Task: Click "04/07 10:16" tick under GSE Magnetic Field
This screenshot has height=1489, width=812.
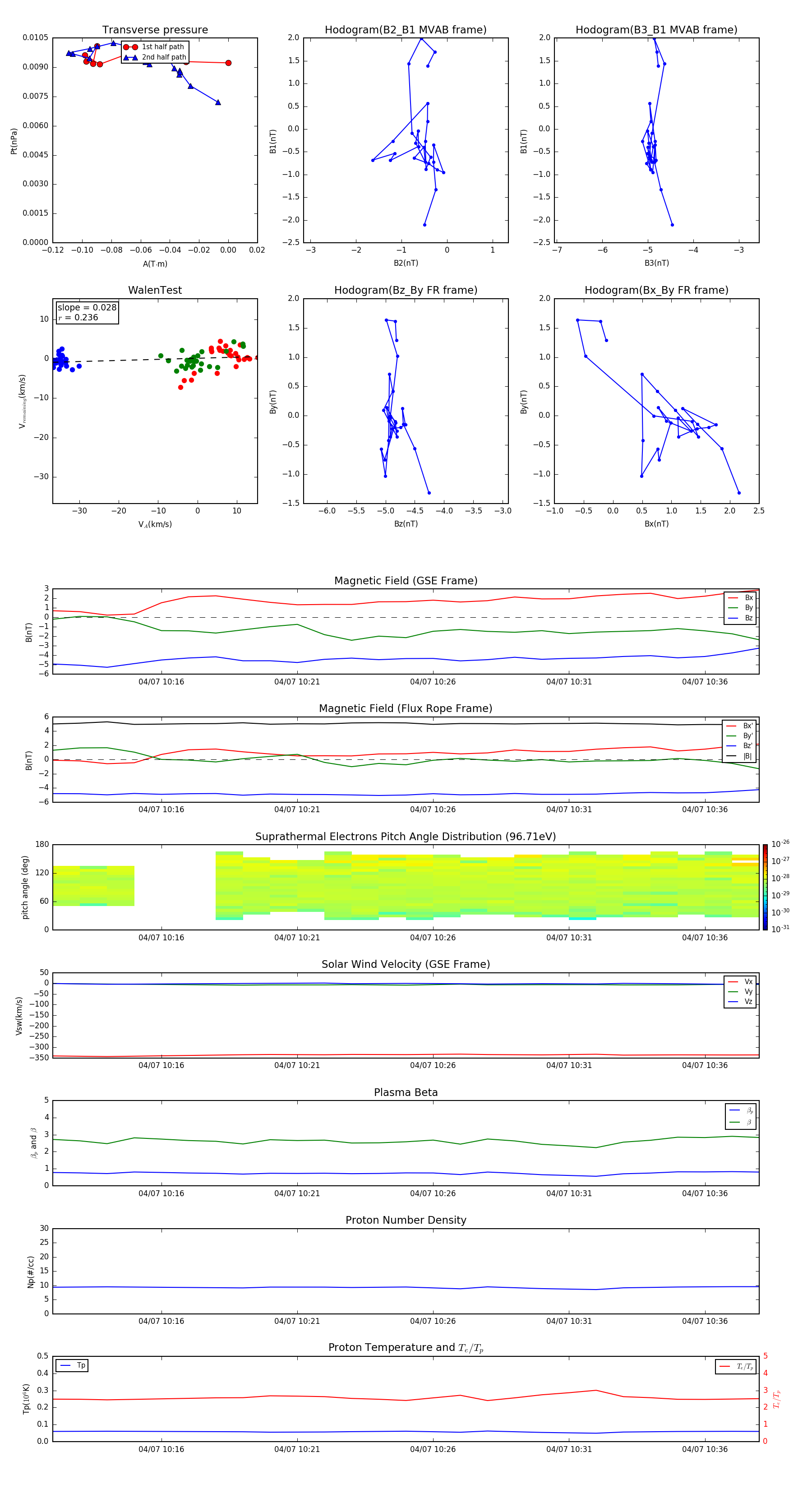Action: pos(161,681)
